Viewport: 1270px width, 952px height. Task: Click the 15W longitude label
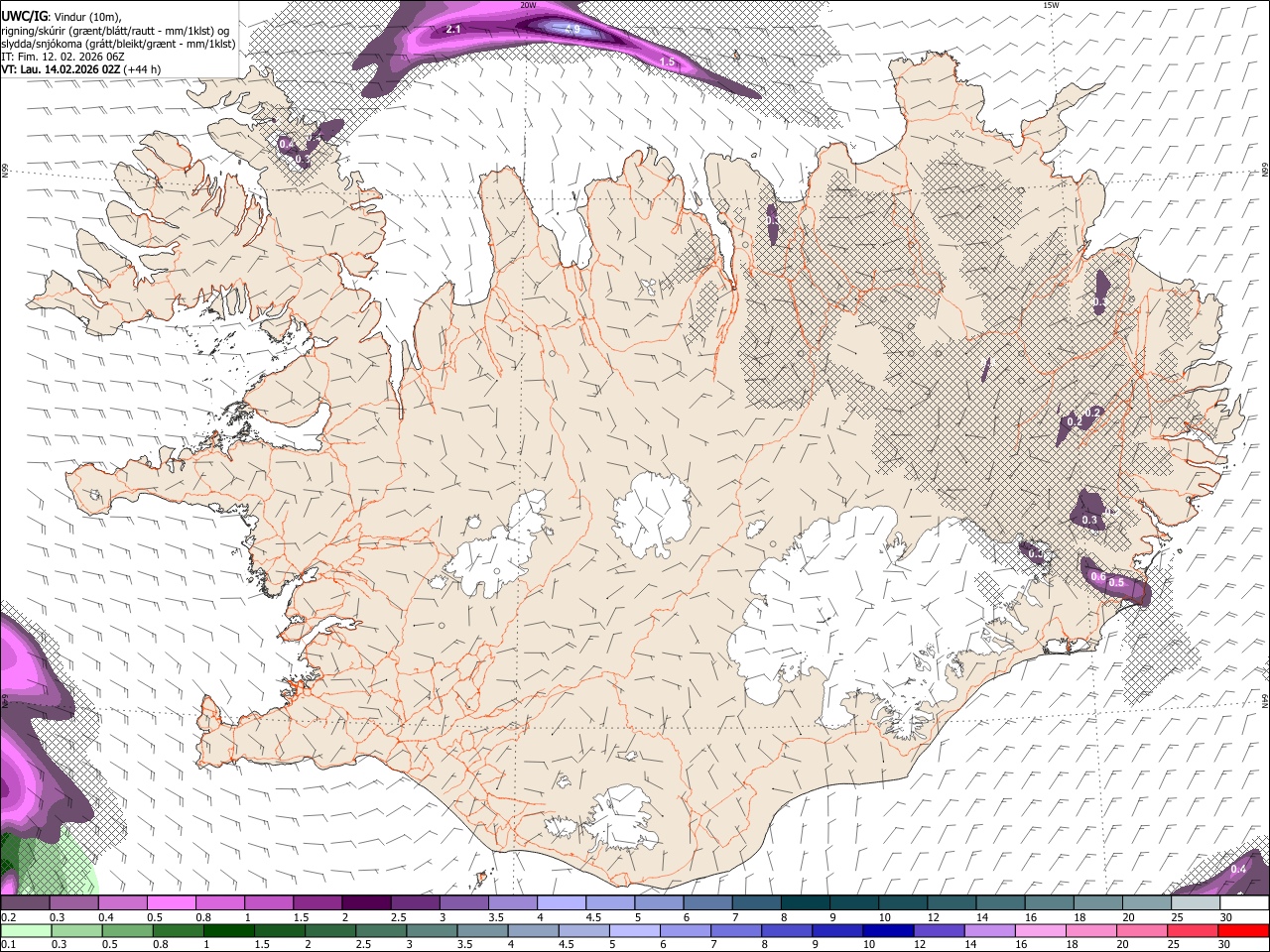pyautogui.click(x=1051, y=5)
